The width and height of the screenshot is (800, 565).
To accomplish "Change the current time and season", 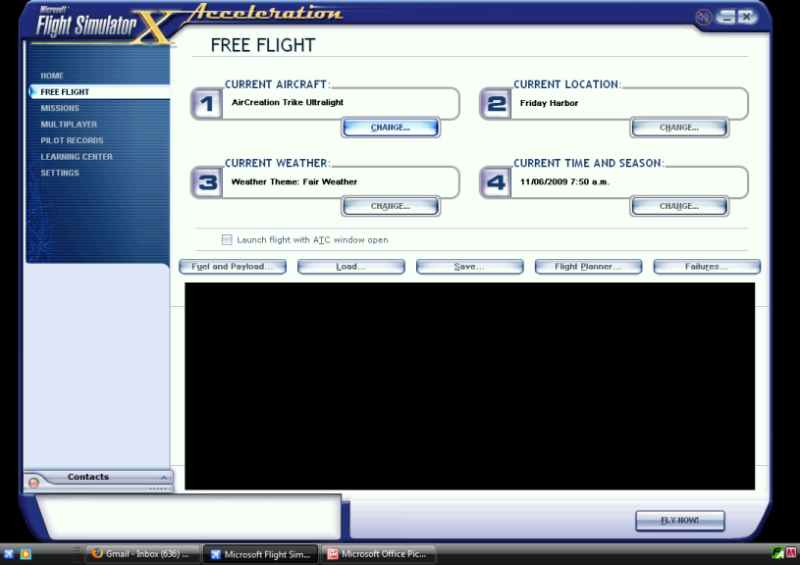I will click(x=679, y=206).
